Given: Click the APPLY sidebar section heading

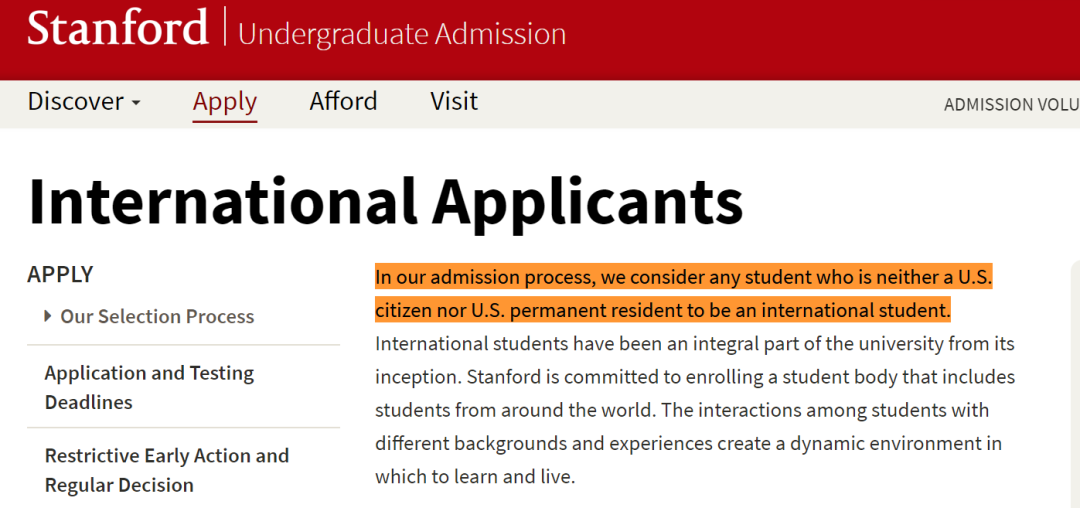Looking at the screenshot, I should click(60, 274).
